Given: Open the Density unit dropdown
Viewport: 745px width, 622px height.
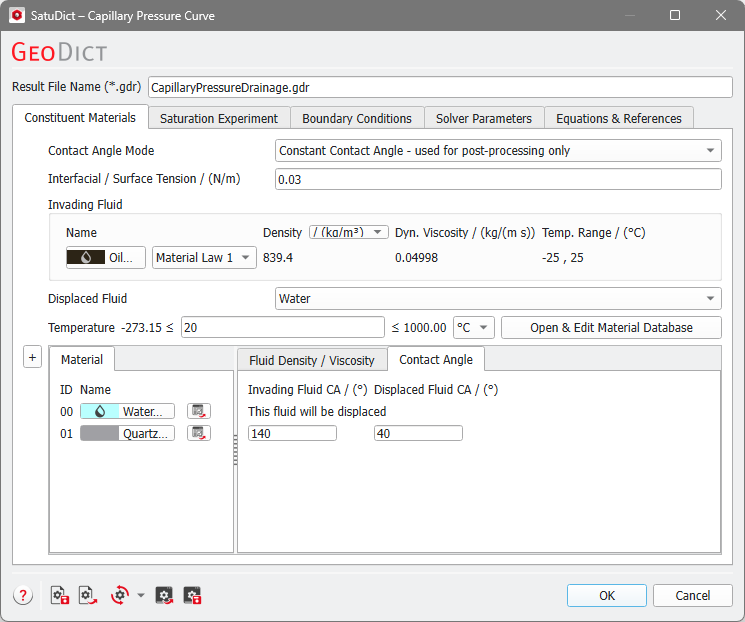Looking at the screenshot, I should (x=349, y=232).
